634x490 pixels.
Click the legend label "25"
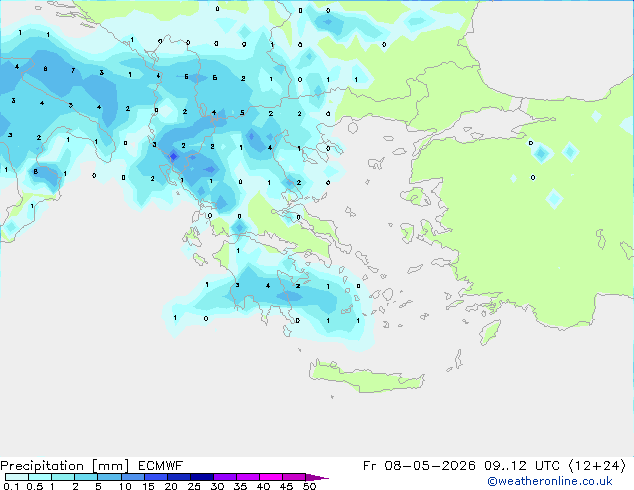tap(194, 486)
